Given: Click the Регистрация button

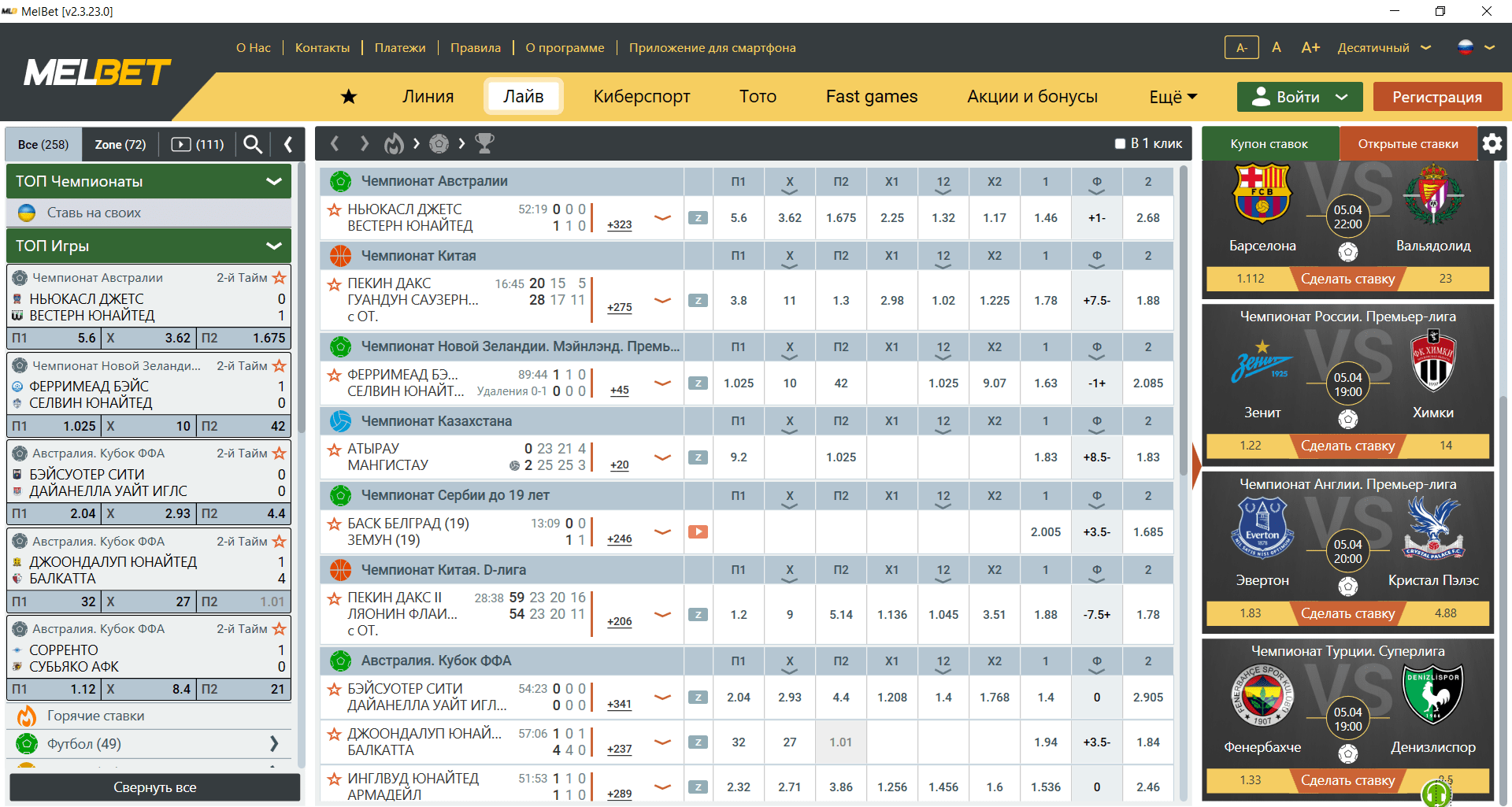Looking at the screenshot, I should pos(1437,97).
